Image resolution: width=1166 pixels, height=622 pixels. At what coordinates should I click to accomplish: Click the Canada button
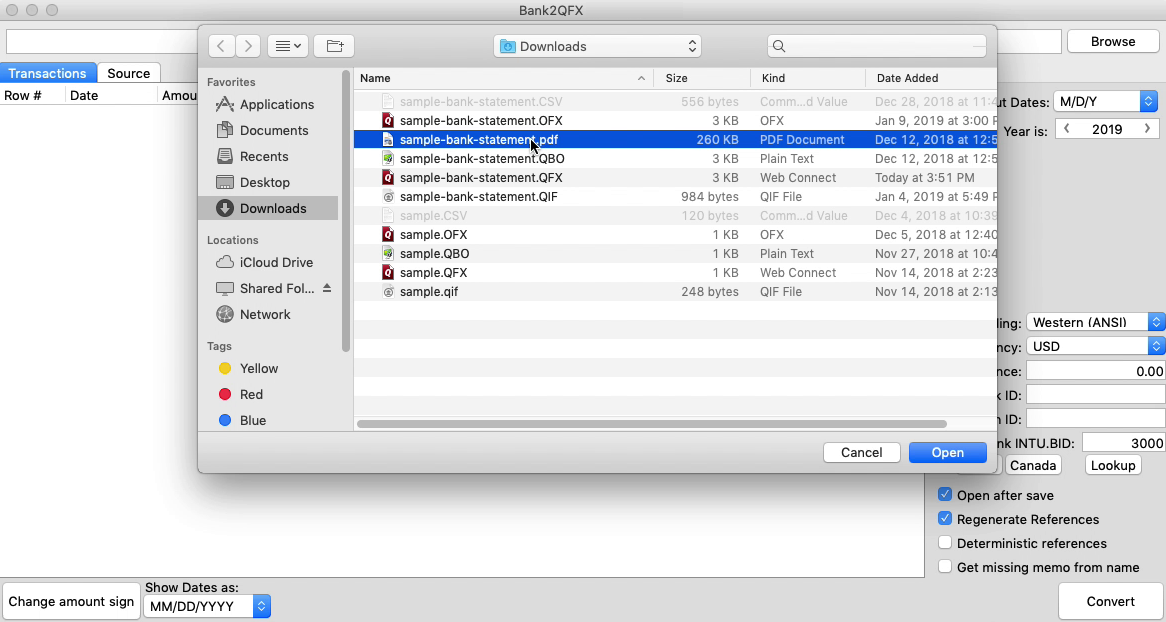[x=1032, y=465]
